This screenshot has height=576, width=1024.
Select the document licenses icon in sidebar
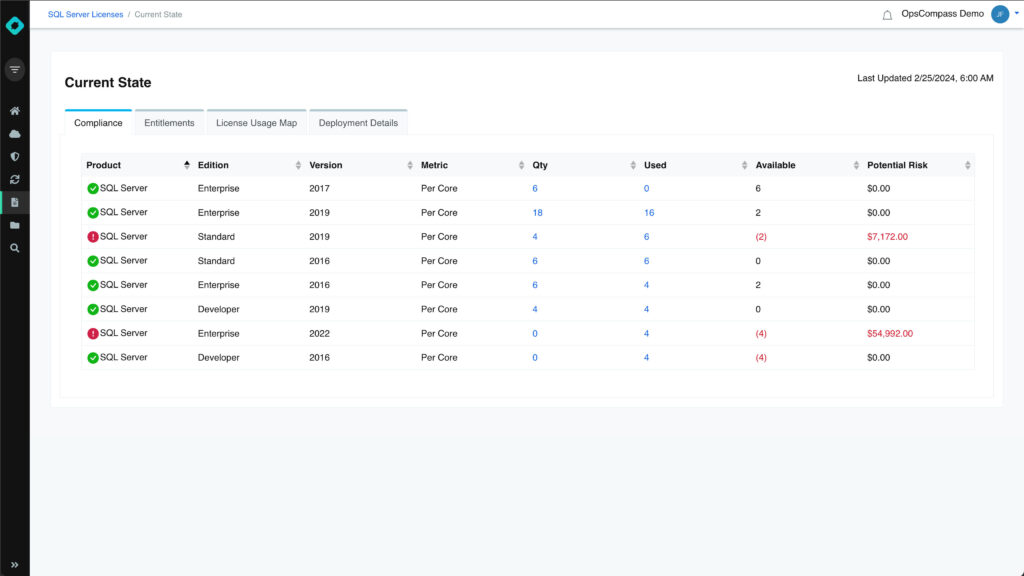[x=14, y=202]
